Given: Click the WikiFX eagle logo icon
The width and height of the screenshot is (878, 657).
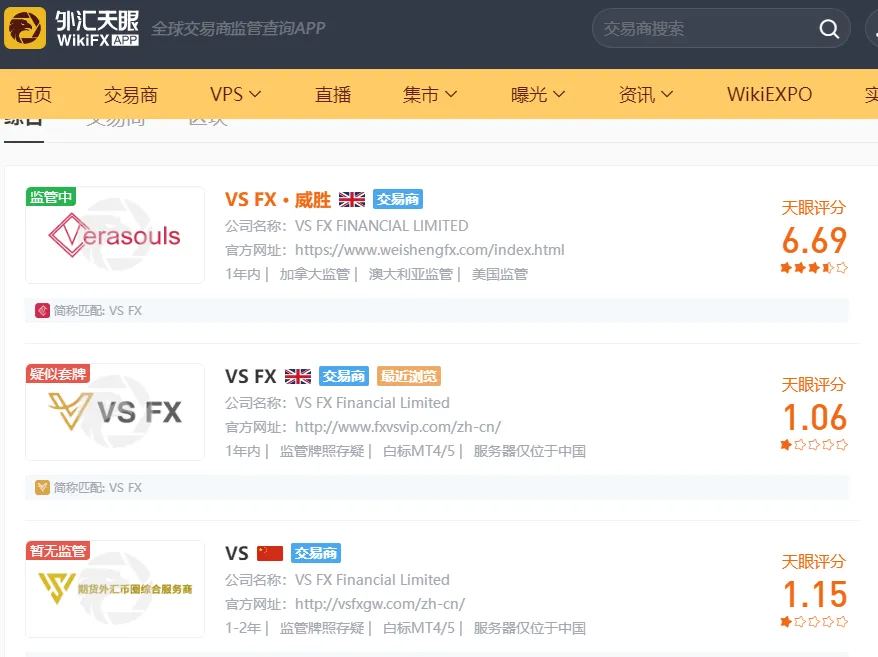Looking at the screenshot, I should point(25,28).
